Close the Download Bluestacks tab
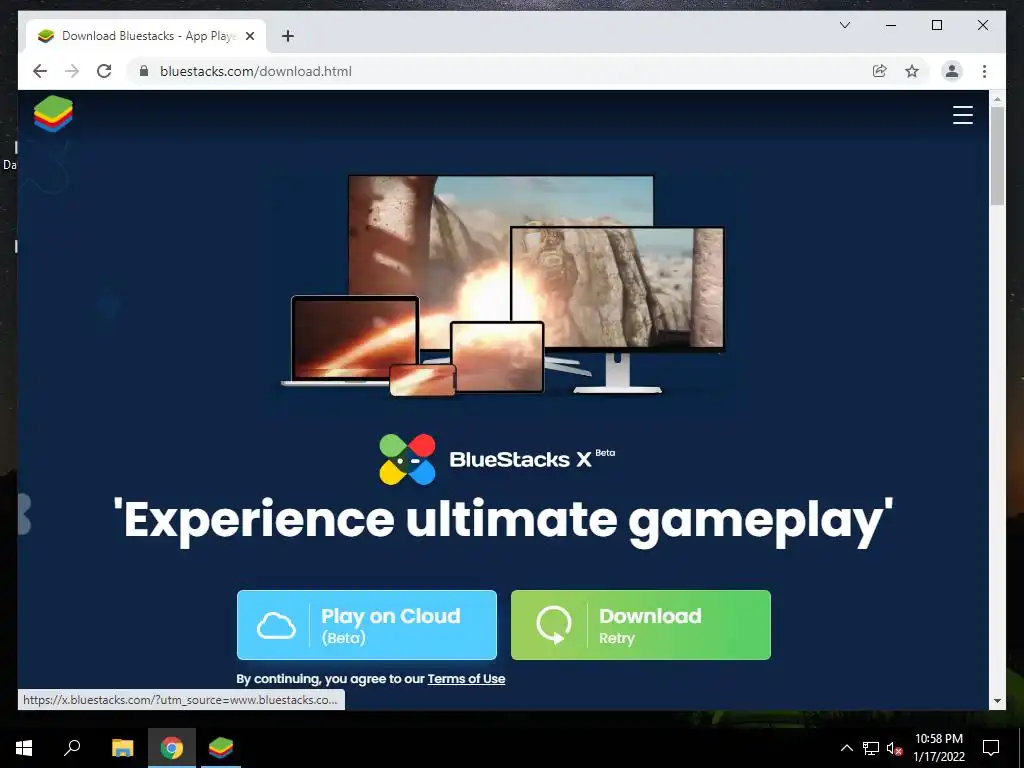1024x768 pixels. 249,36
